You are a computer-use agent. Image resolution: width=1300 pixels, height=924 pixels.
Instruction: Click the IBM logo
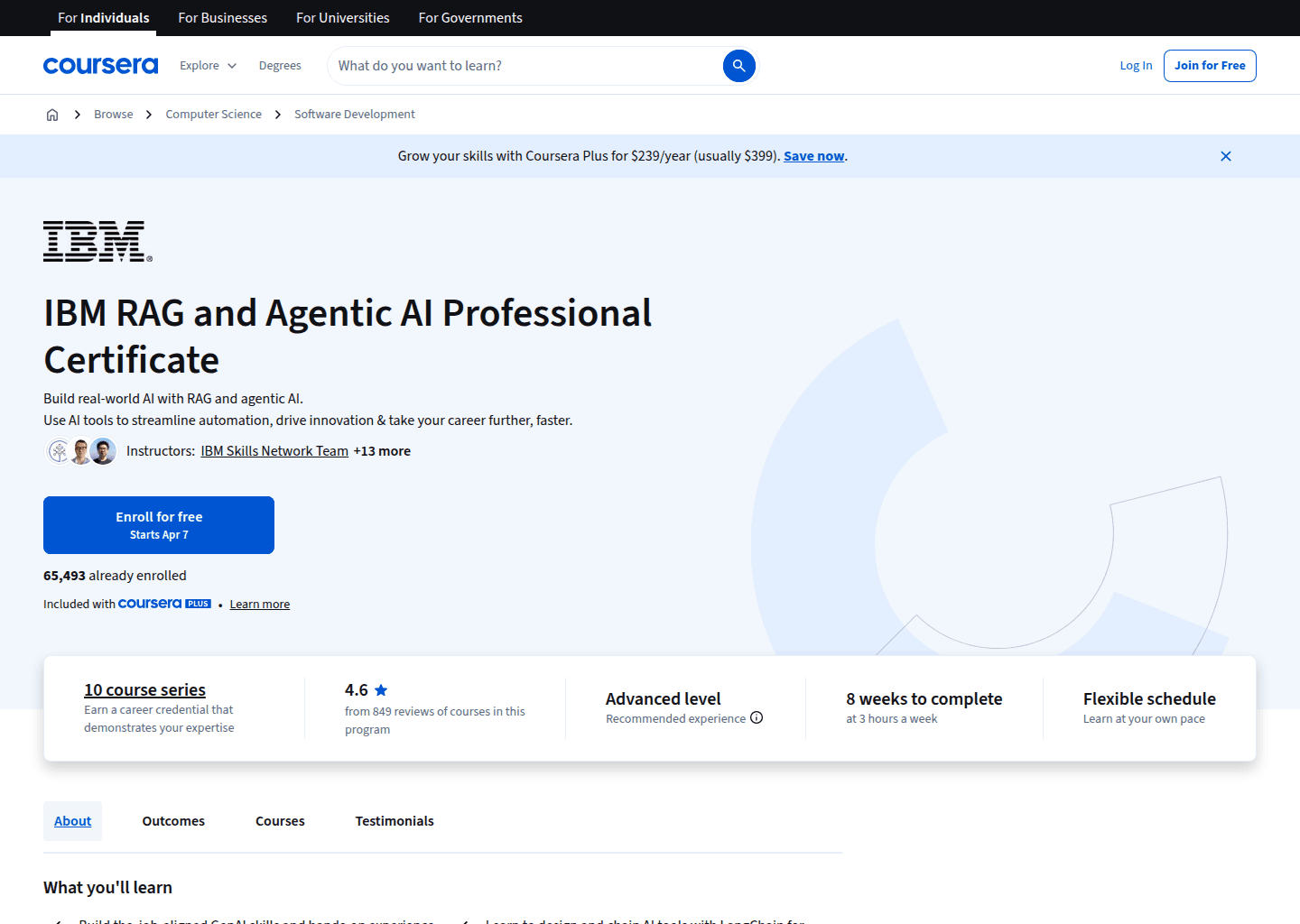94,241
